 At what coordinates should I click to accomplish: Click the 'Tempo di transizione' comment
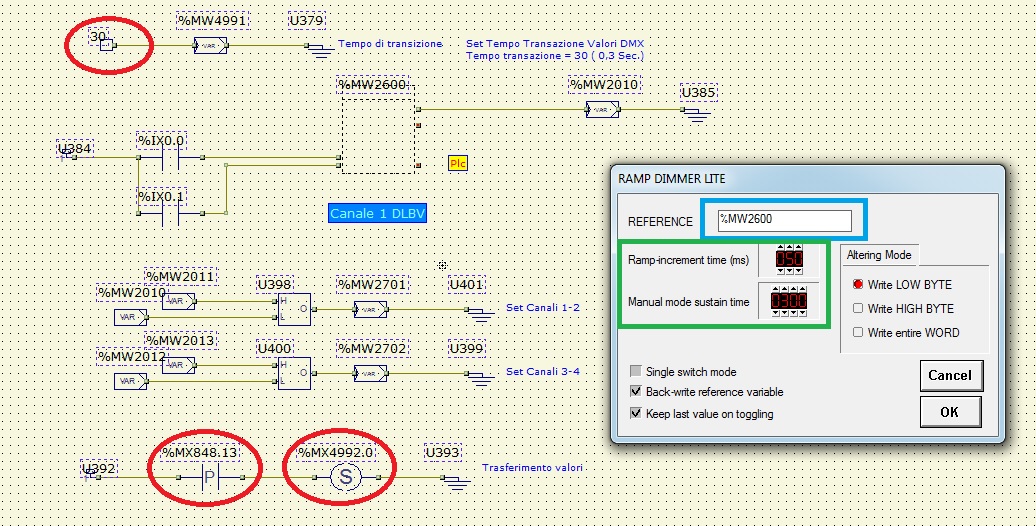(390, 43)
